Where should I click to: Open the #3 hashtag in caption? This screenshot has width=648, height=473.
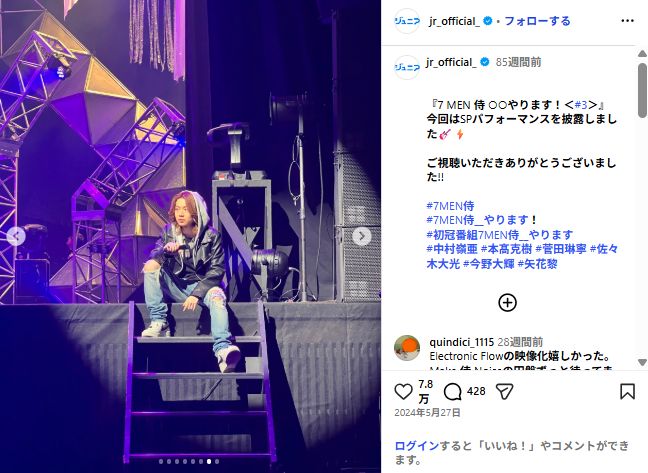coord(581,105)
